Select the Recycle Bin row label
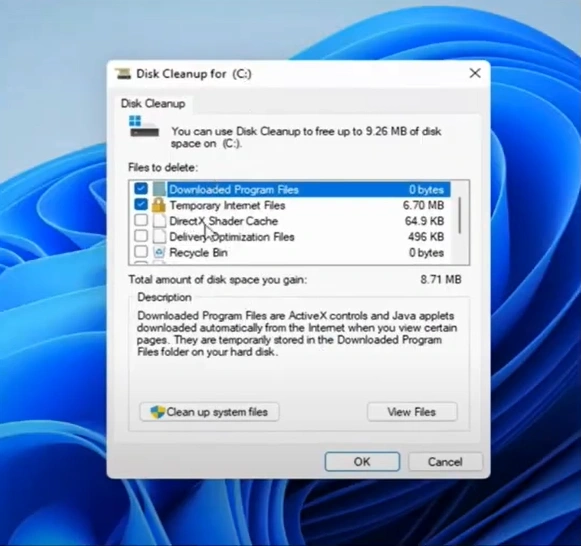This screenshot has height=546, width=581. coord(198,253)
